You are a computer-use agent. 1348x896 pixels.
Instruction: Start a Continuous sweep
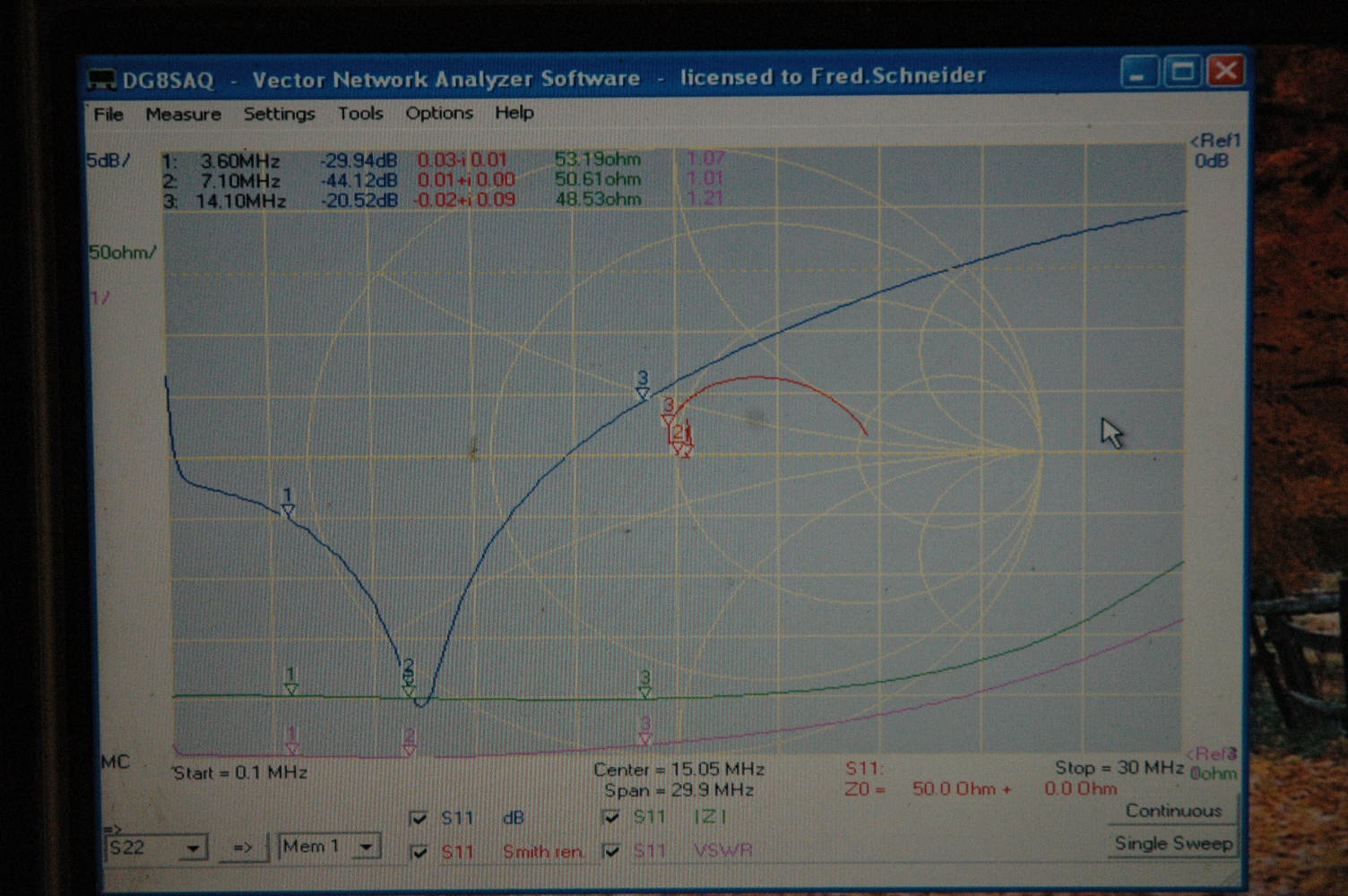(1173, 811)
